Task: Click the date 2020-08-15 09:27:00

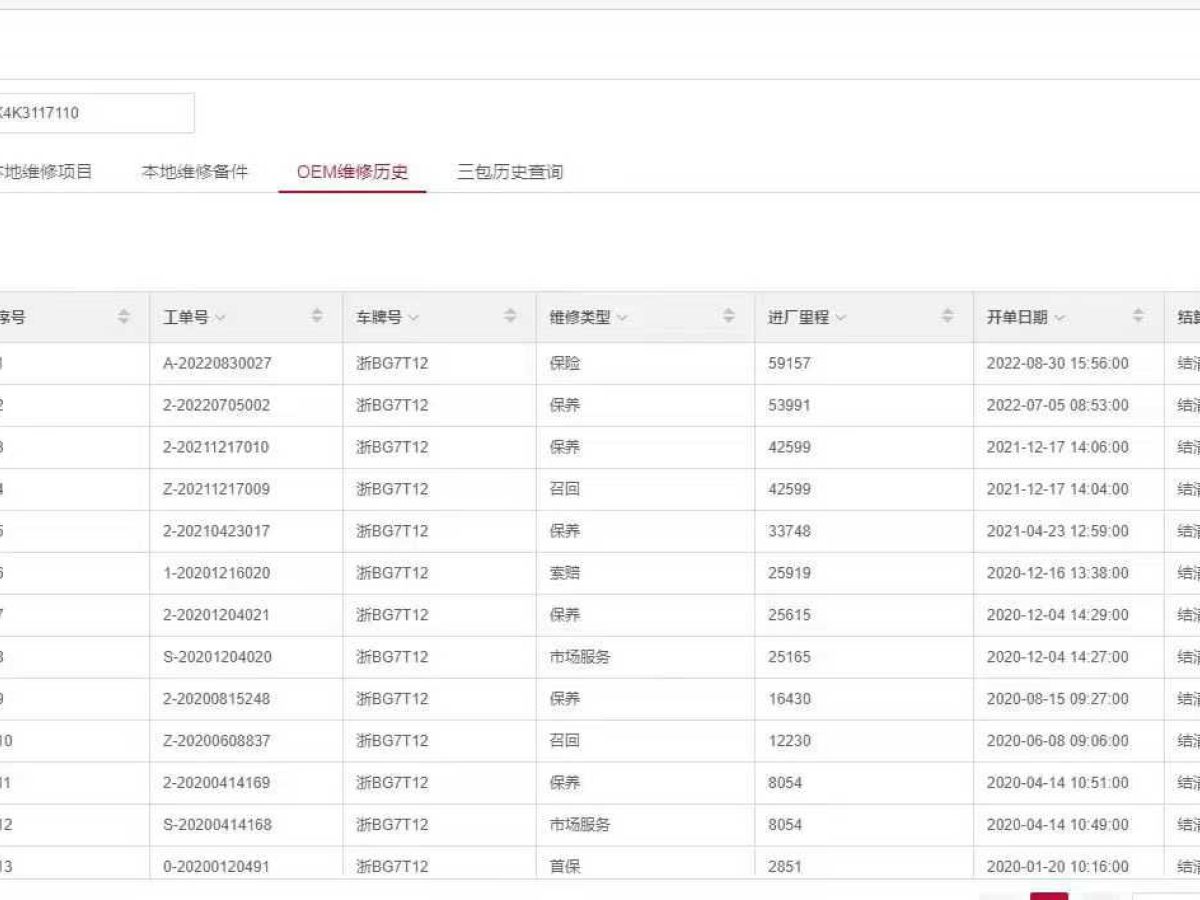Action: click(x=1058, y=699)
